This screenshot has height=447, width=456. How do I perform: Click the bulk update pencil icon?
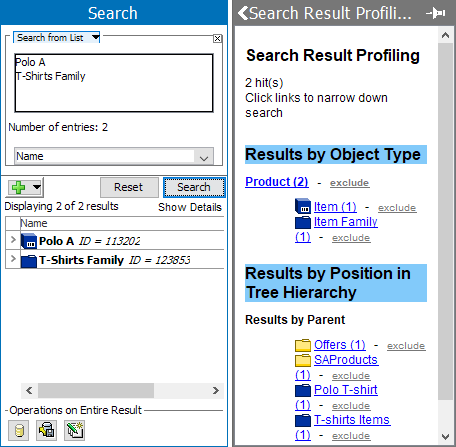click(x=74, y=430)
